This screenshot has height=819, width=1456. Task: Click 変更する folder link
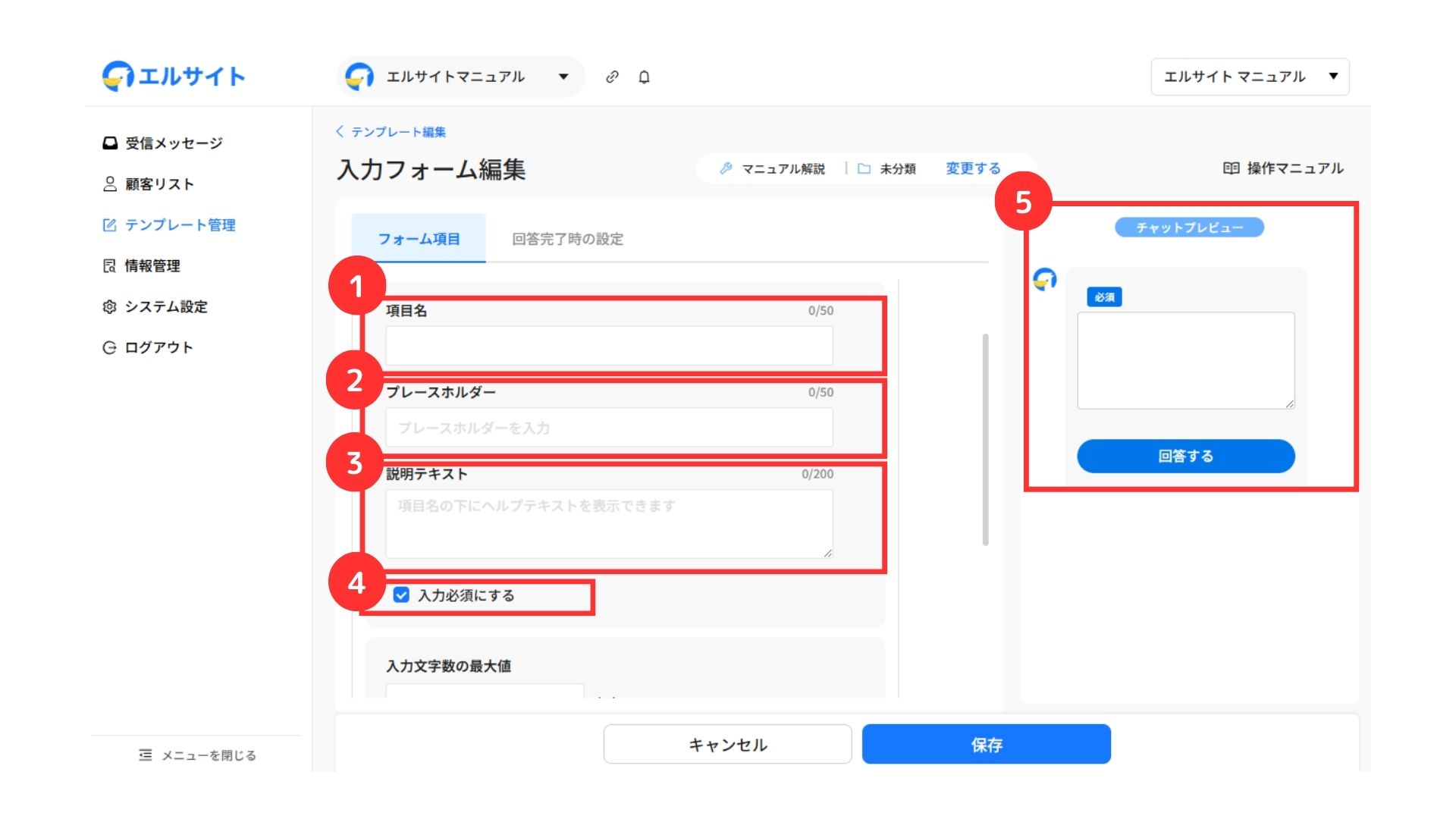pos(973,168)
